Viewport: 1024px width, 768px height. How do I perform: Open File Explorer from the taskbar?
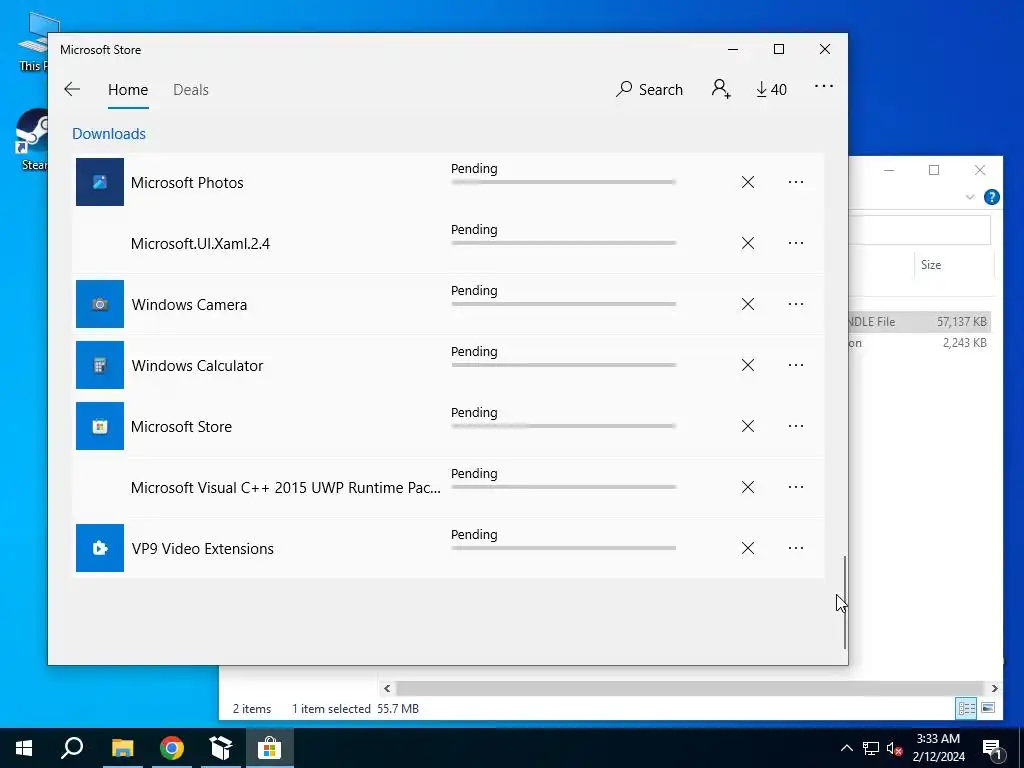pos(122,748)
